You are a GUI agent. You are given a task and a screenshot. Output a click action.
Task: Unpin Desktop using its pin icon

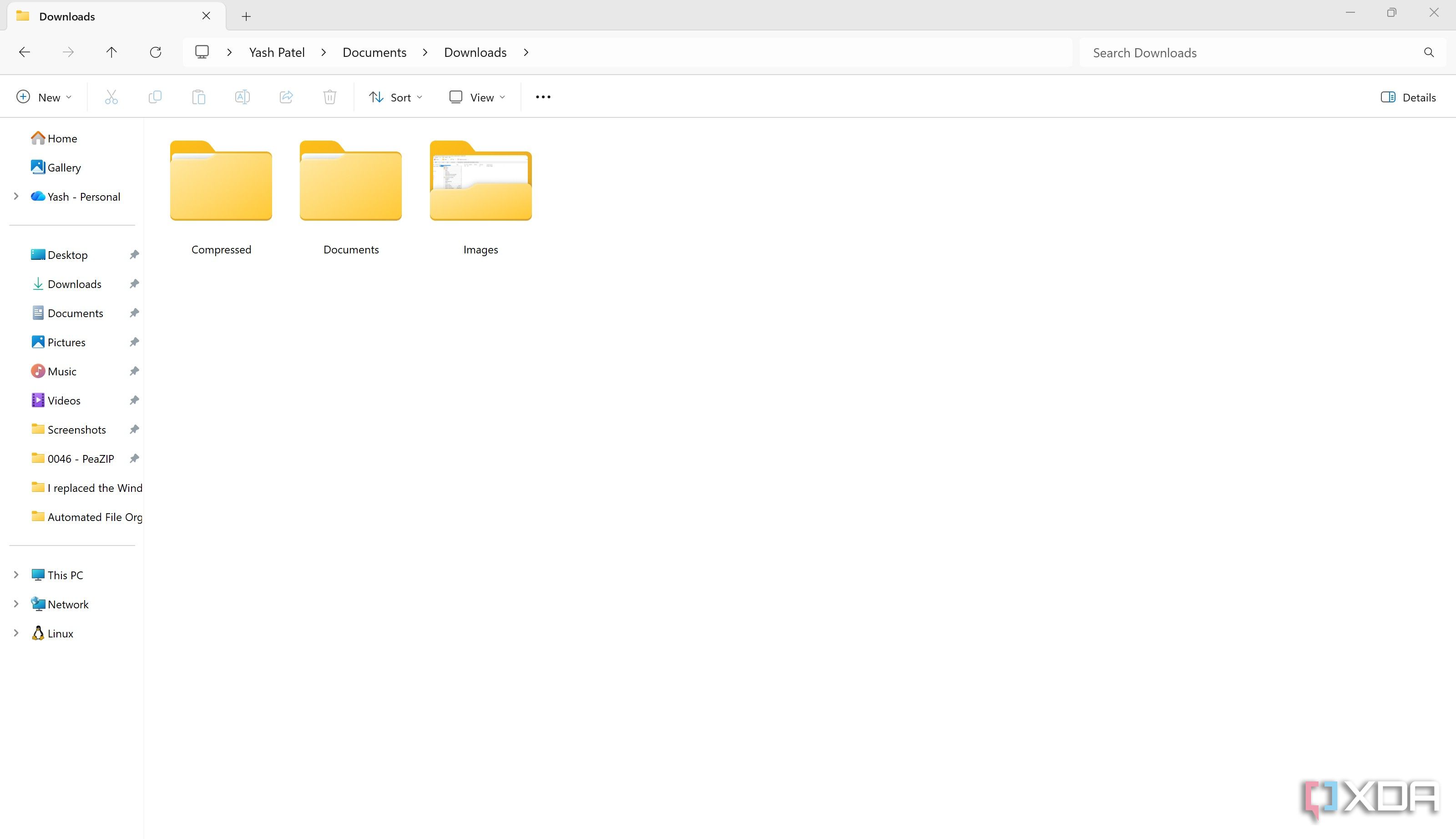134,255
